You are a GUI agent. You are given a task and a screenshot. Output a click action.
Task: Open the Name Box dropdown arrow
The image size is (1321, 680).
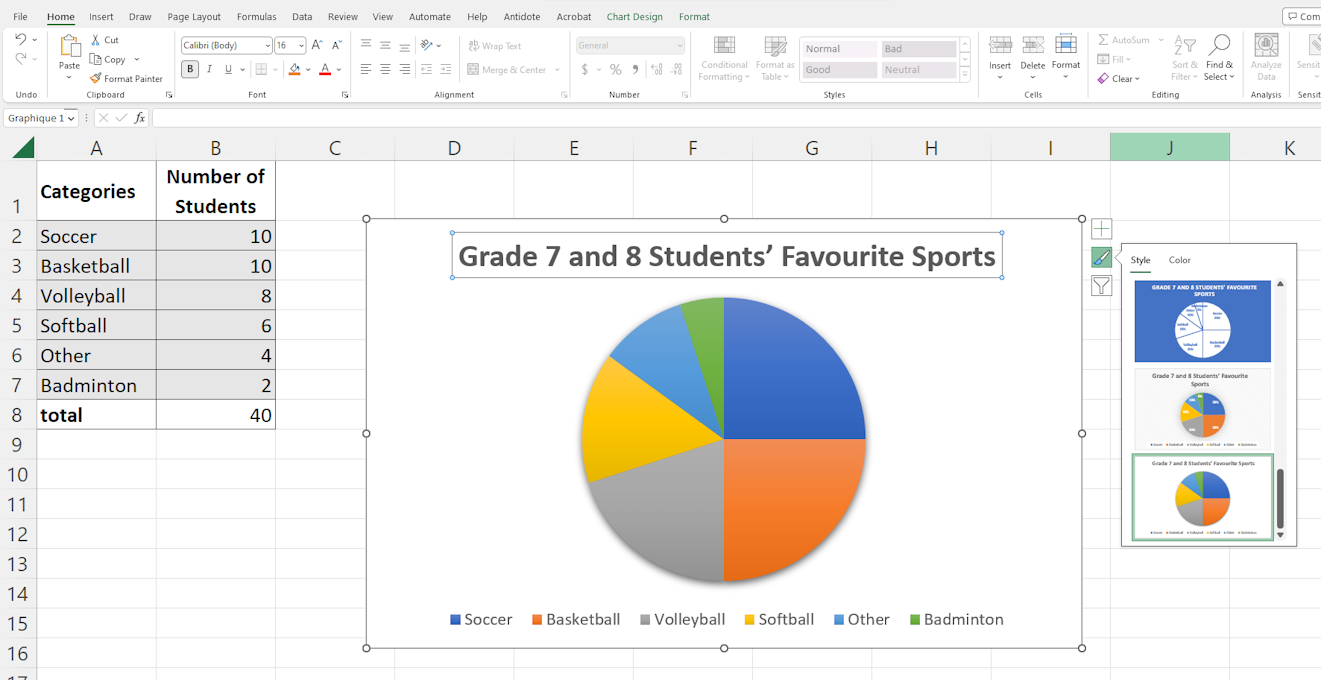[x=72, y=118]
